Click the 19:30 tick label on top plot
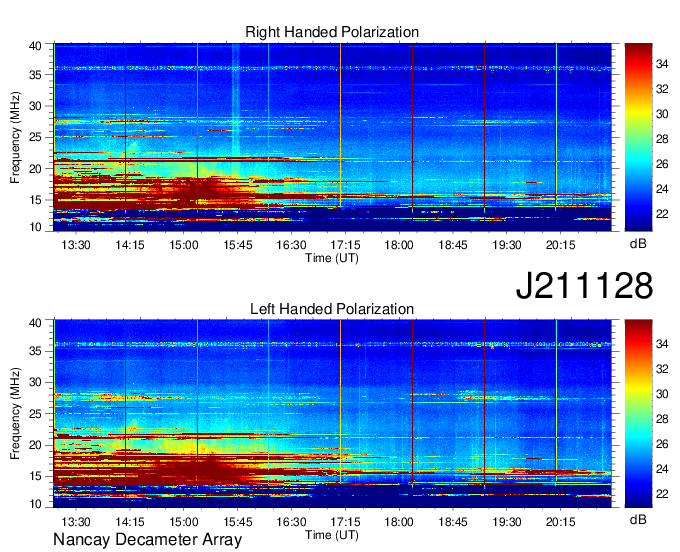The height and width of the screenshot is (552, 680). [x=507, y=245]
